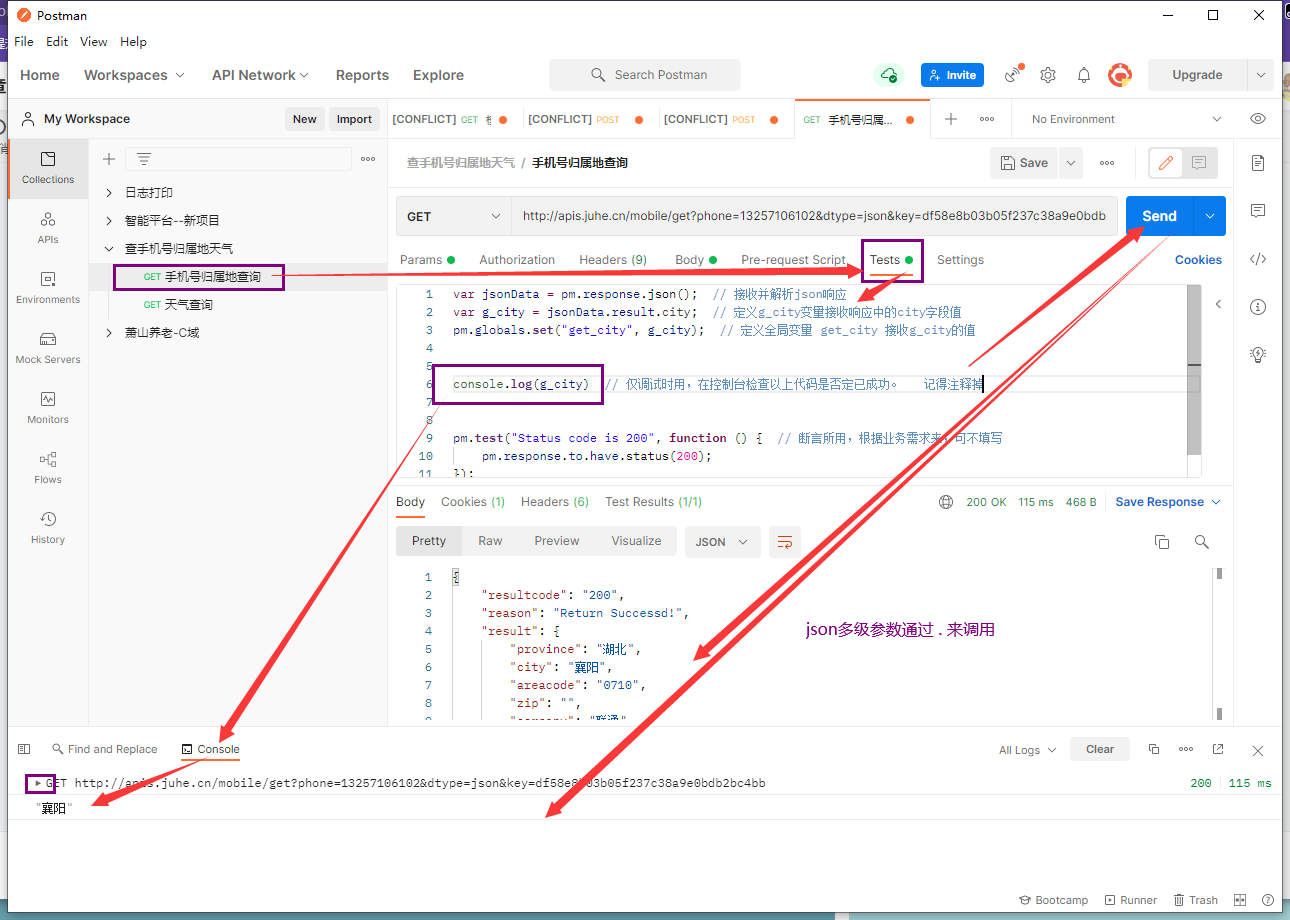Screen dimensions: 1290x920
Task: Open the Flows sidebar panel
Action: (48, 467)
